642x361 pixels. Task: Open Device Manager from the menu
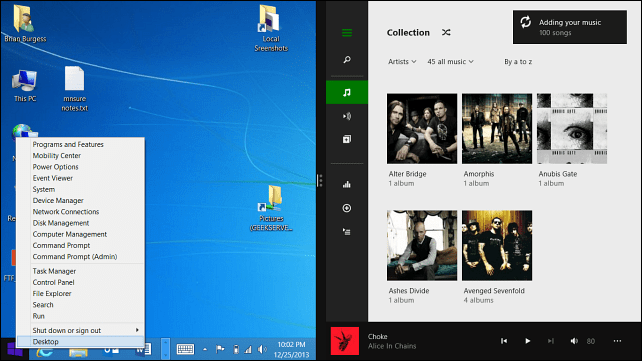[x=80, y=201]
